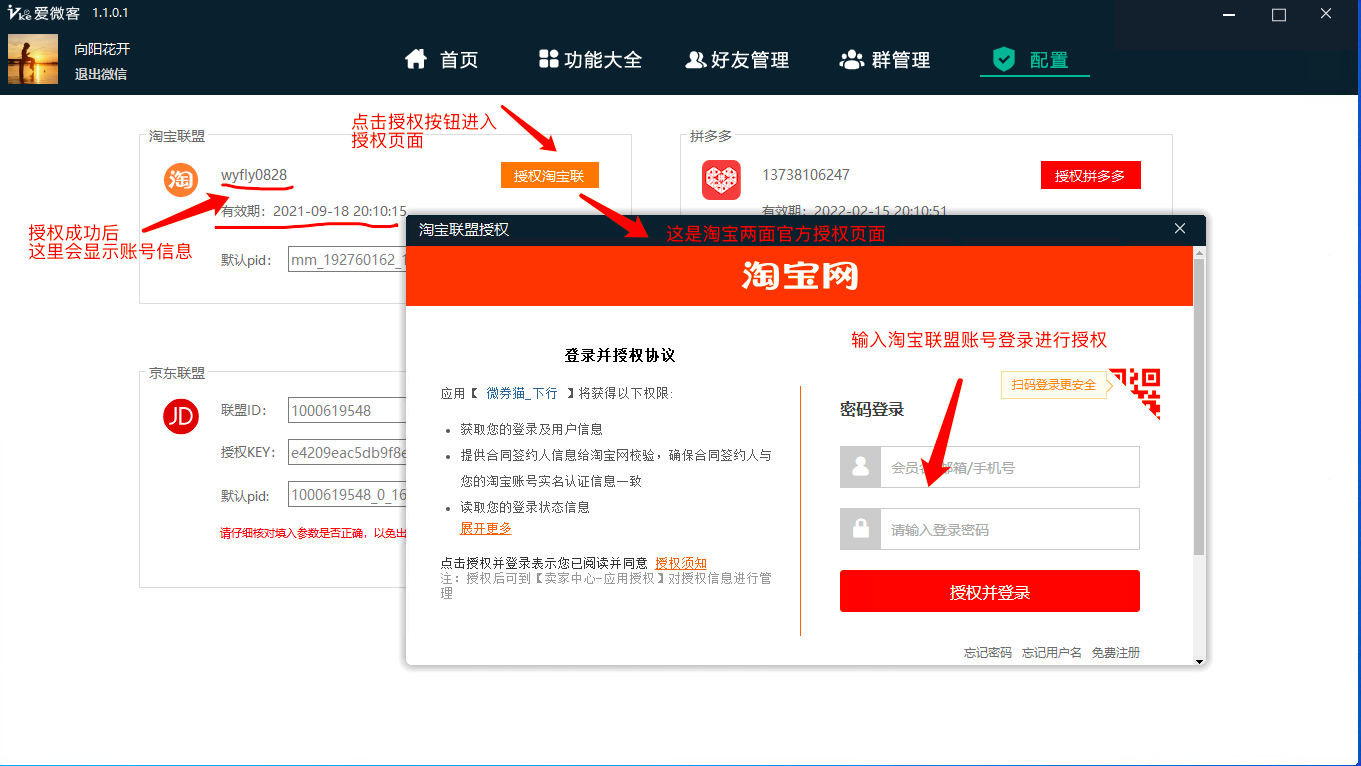Click the JD 授权KEY input field

(x=347, y=452)
